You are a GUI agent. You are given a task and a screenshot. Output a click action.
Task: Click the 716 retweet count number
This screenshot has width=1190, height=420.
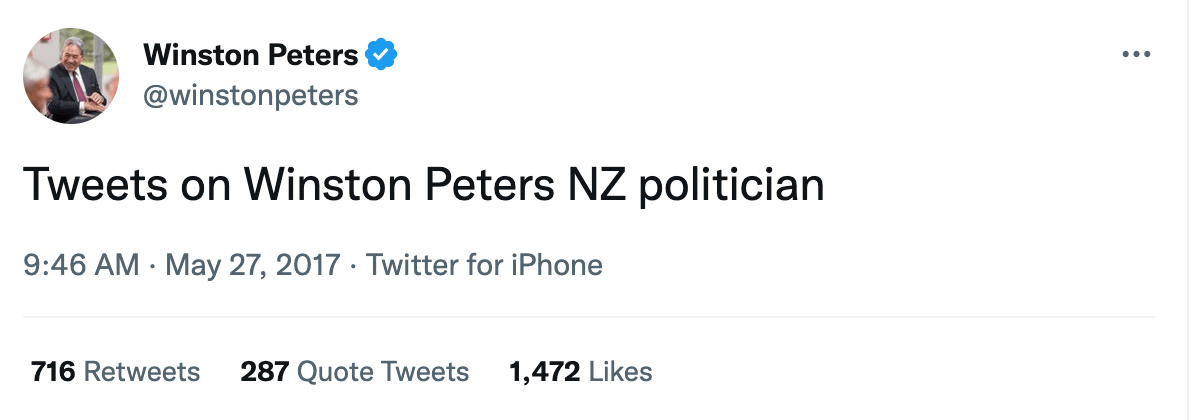[53, 372]
